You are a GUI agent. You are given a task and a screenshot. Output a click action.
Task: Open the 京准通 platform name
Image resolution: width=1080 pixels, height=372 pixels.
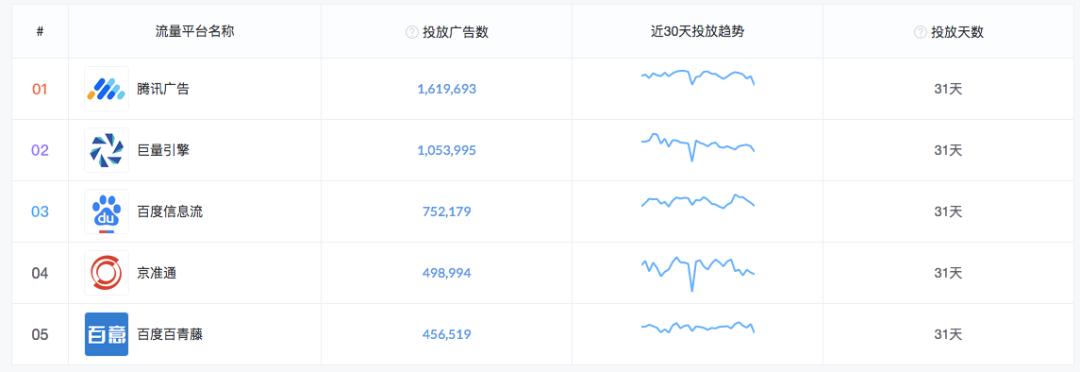(x=156, y=273)
